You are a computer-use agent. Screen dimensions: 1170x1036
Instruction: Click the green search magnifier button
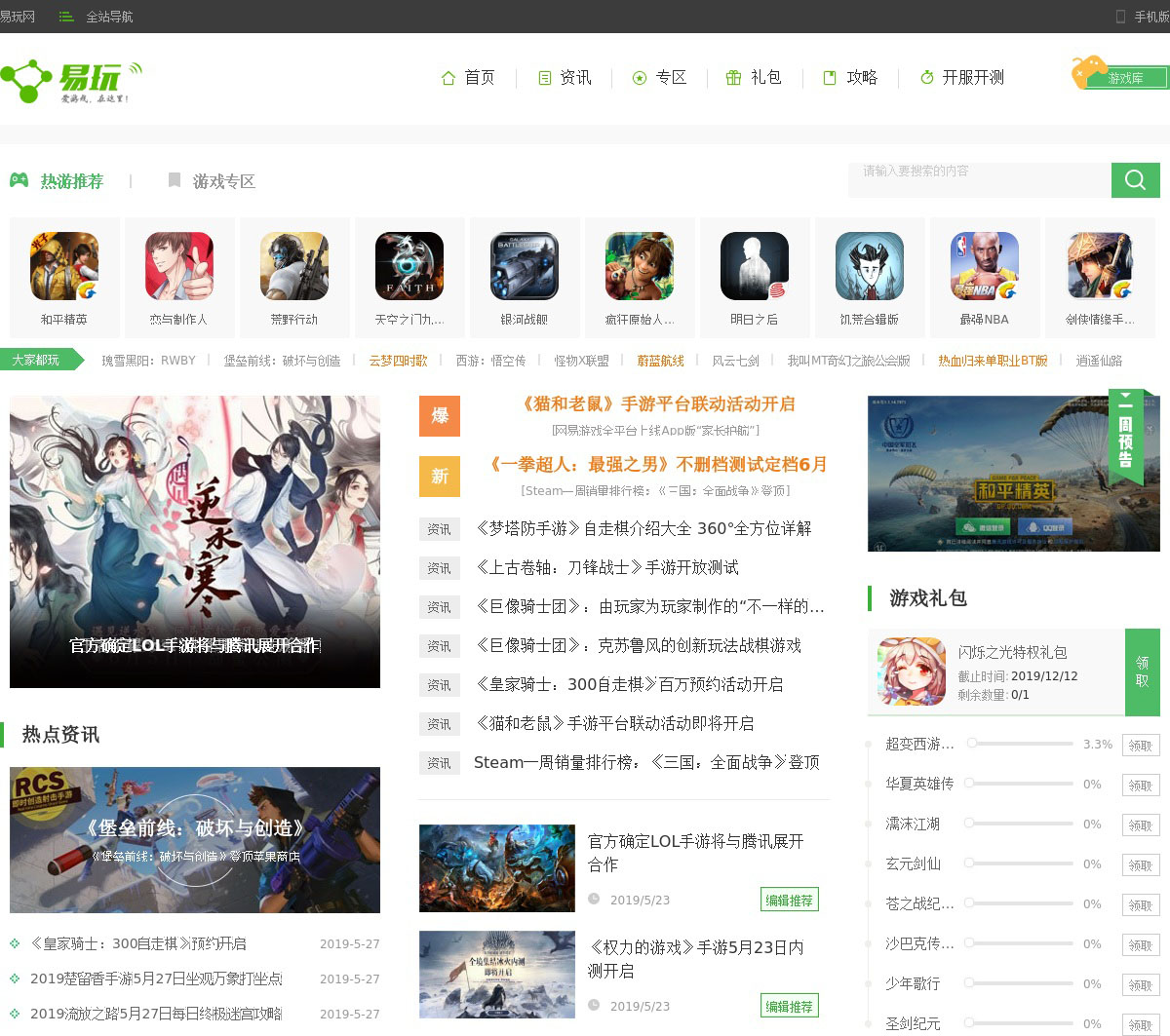click(x=1135, y=180)
